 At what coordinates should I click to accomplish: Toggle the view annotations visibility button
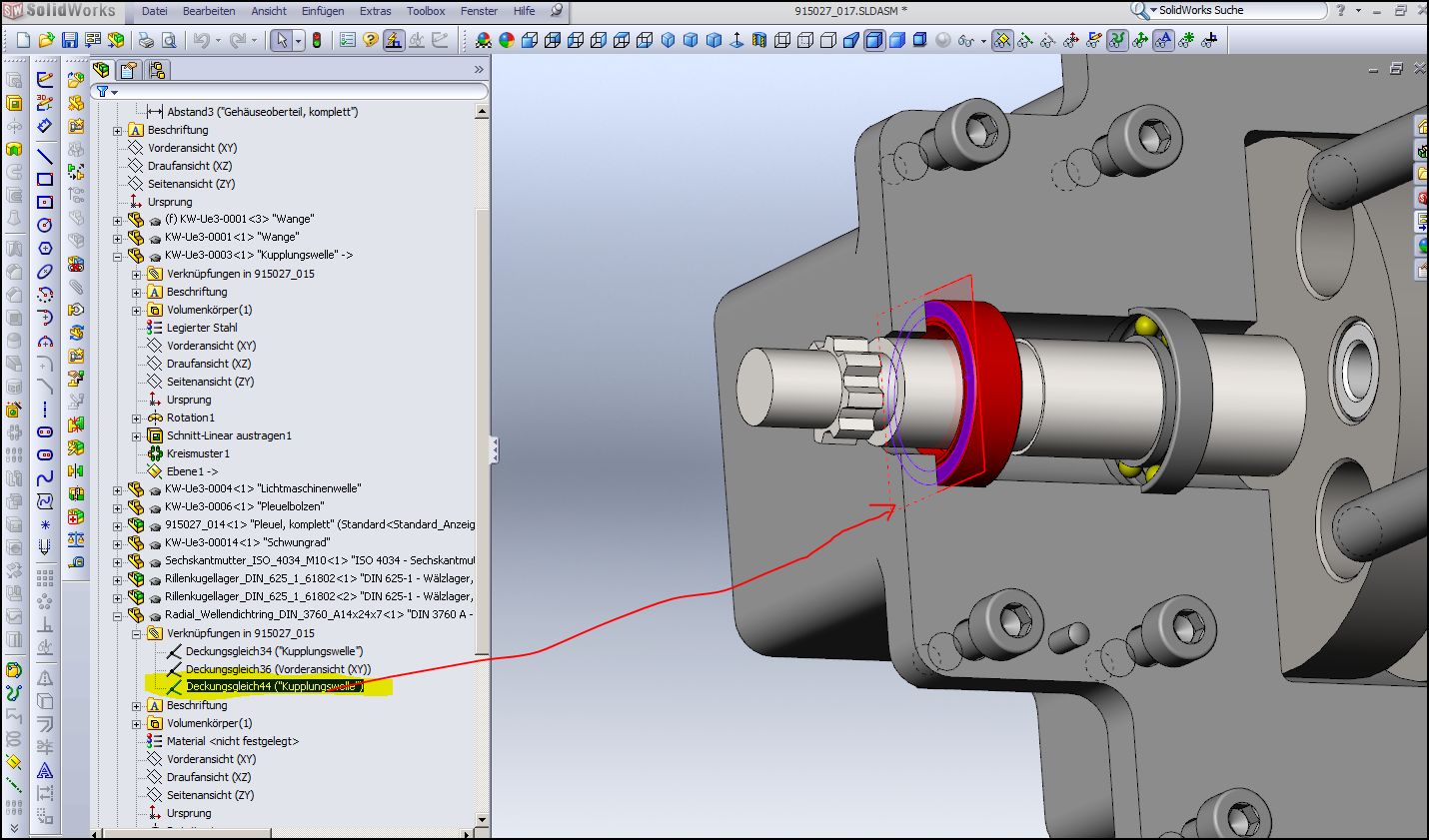pyautogui.click(x=1163, y=41)
